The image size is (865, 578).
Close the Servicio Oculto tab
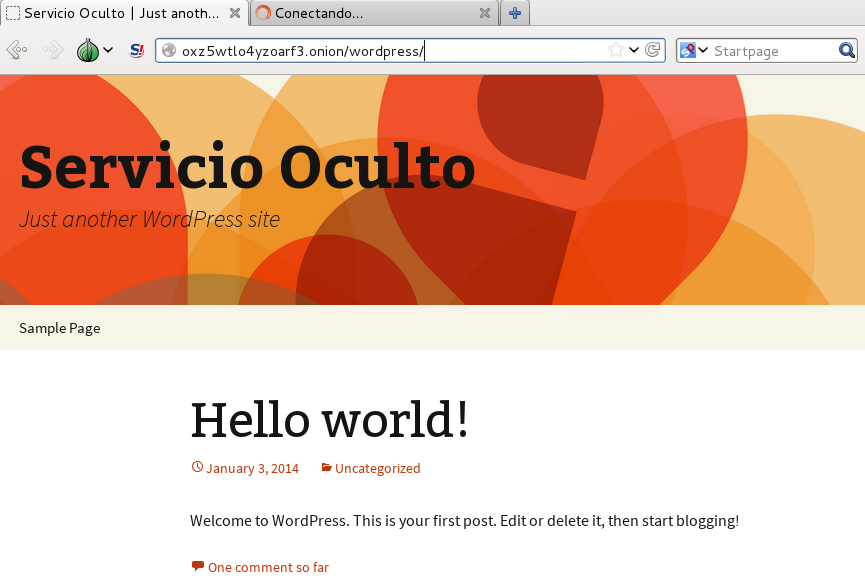(235, 13)
